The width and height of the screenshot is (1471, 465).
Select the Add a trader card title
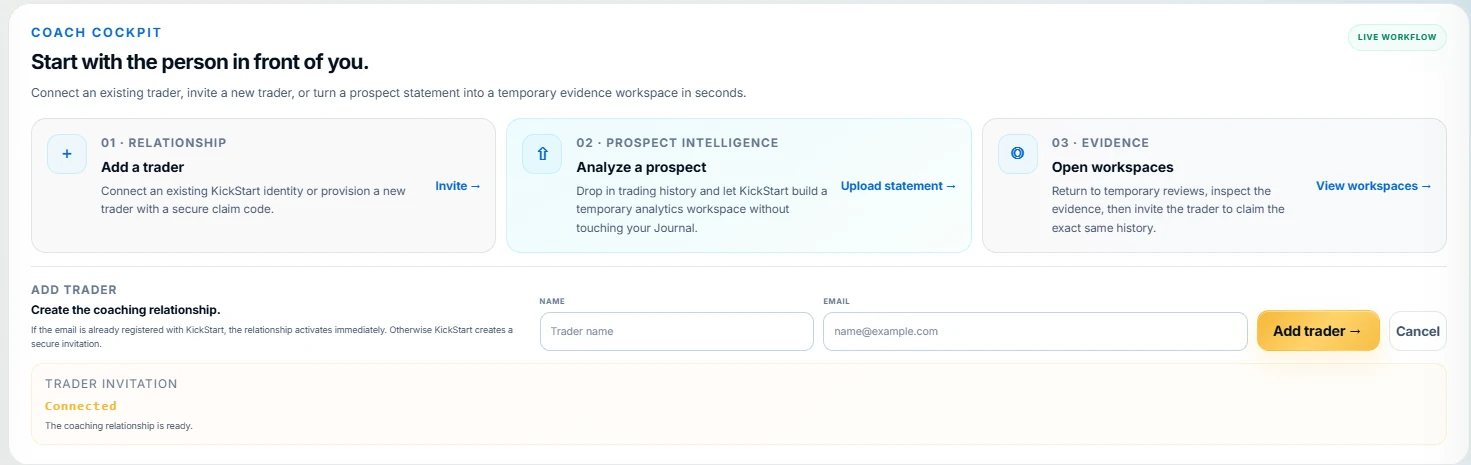click(143, 167)
